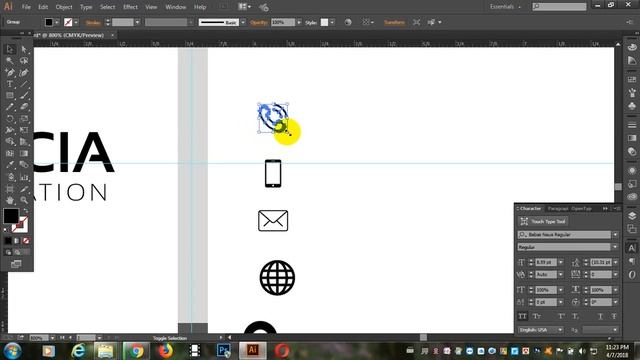The image size is (640, 360).
Task: Select the Hand tool
Action: click(x=10, y=200)
